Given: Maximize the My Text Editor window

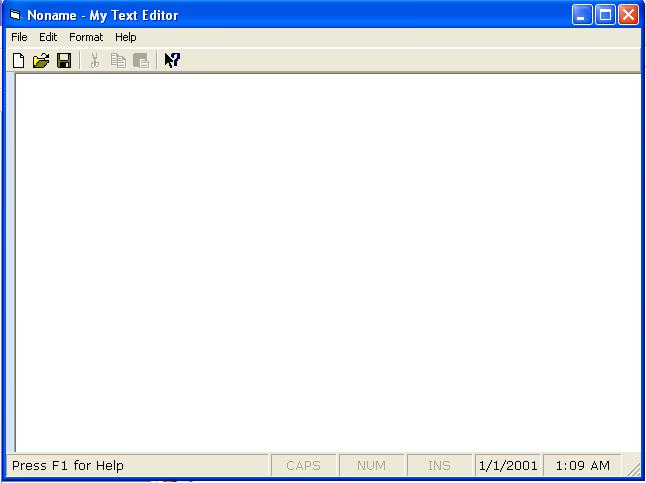Looking at the screenshot, I should (605, 15).
